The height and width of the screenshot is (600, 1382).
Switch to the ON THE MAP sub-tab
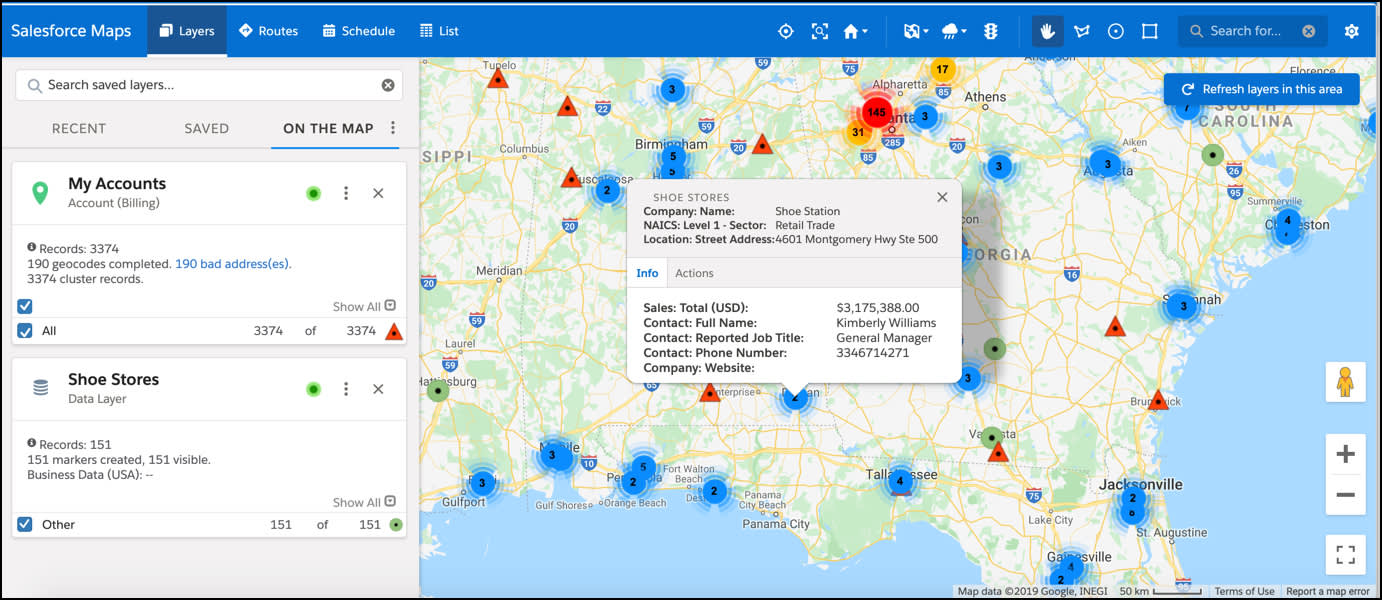328,128
